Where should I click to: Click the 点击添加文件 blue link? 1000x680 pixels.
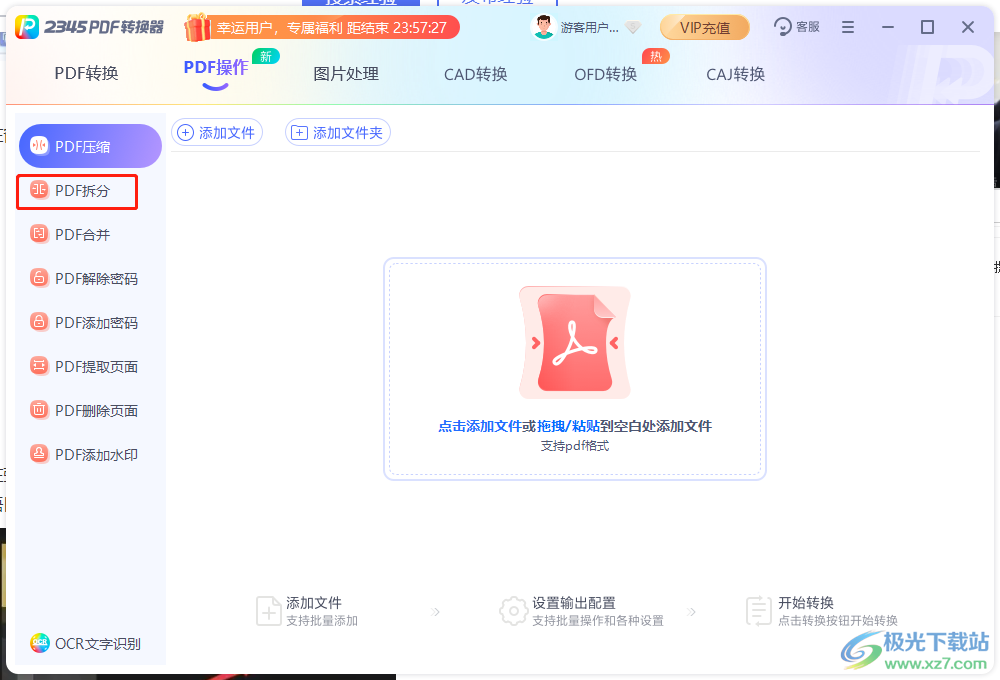click(x=480, y=426)
